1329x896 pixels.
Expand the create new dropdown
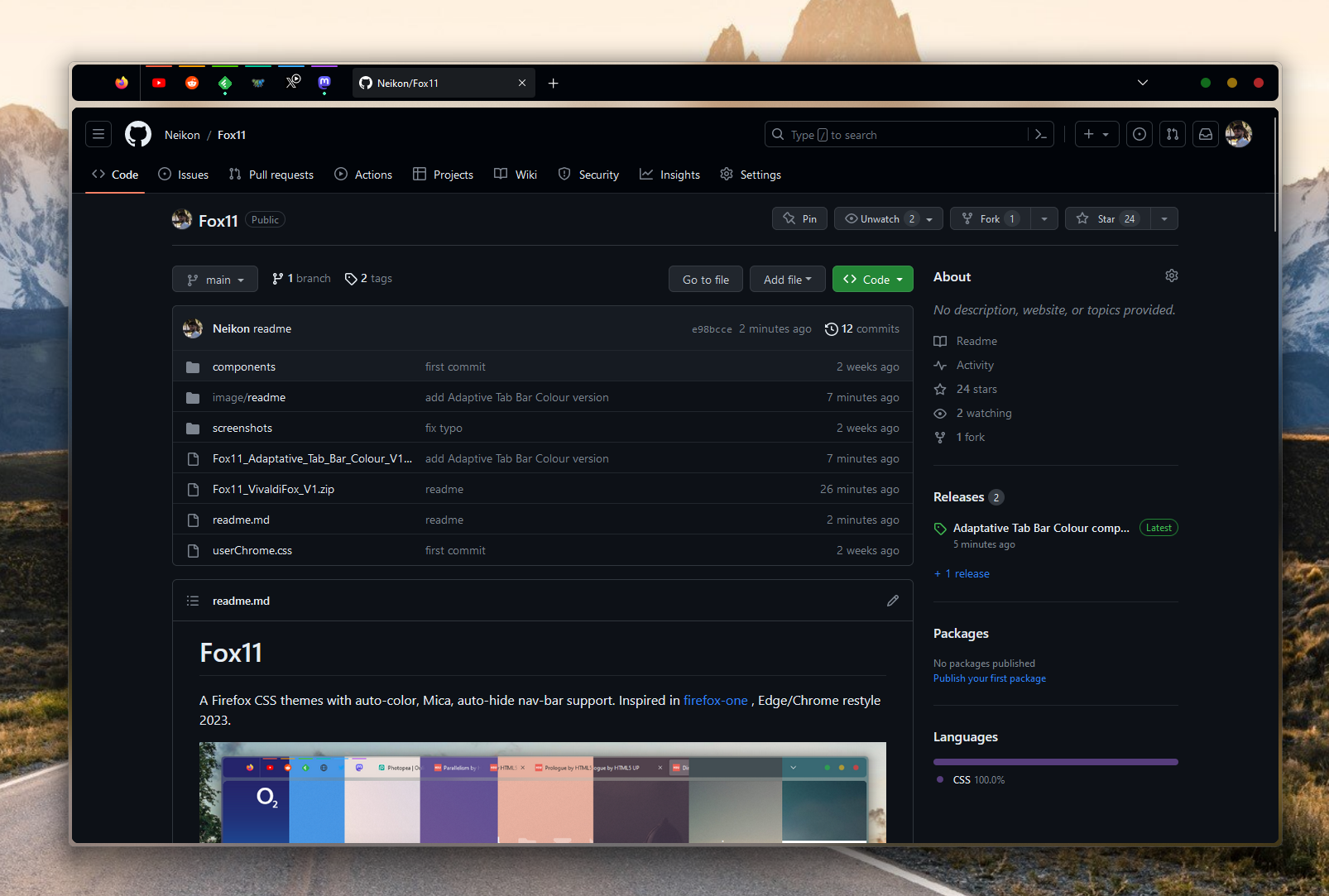[x=1096, y=134]
